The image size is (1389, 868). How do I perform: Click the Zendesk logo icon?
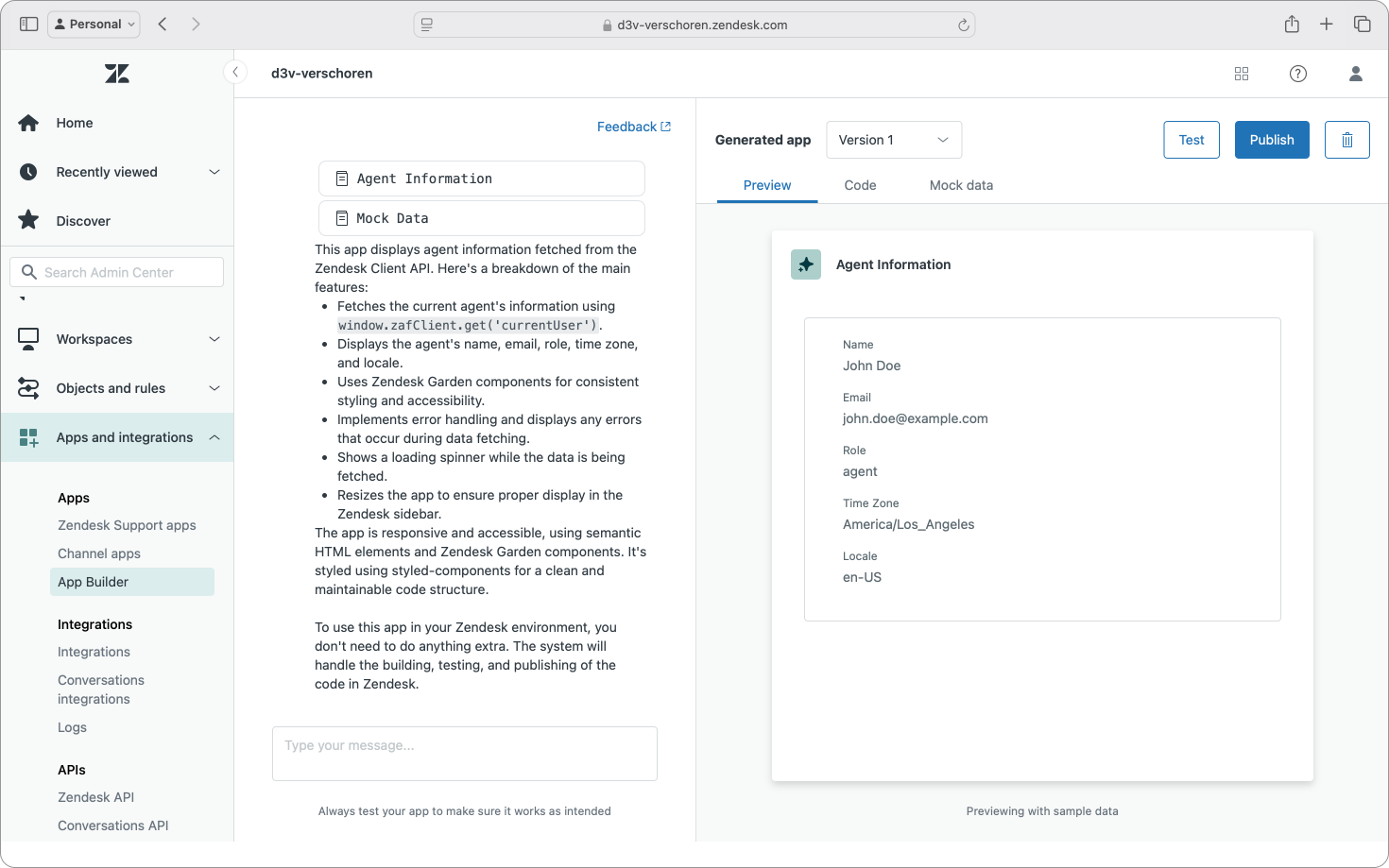117,74
